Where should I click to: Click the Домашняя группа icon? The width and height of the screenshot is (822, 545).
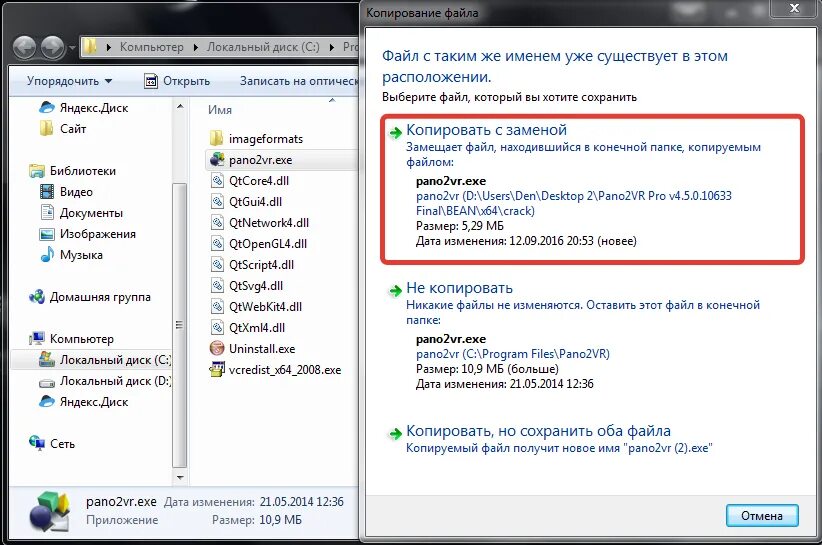click(x=37, y=297)
